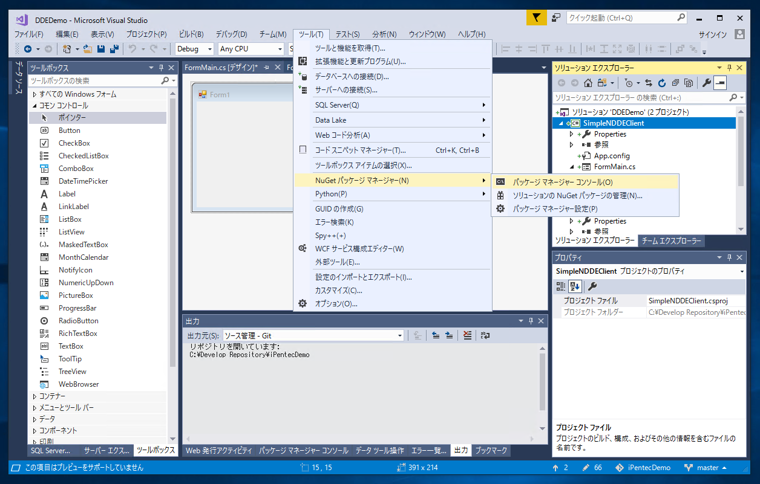760x484 pixels.
Task: Open the ビルド(B) menu
Action: (x=191, y=34)
